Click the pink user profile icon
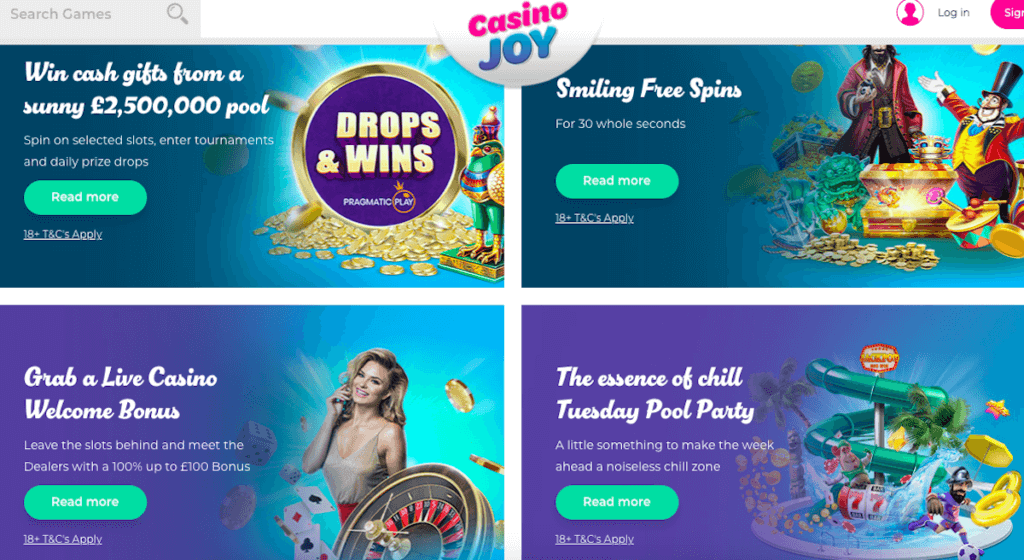Viewport: 1024px width, 560px height. pos(909,12)
